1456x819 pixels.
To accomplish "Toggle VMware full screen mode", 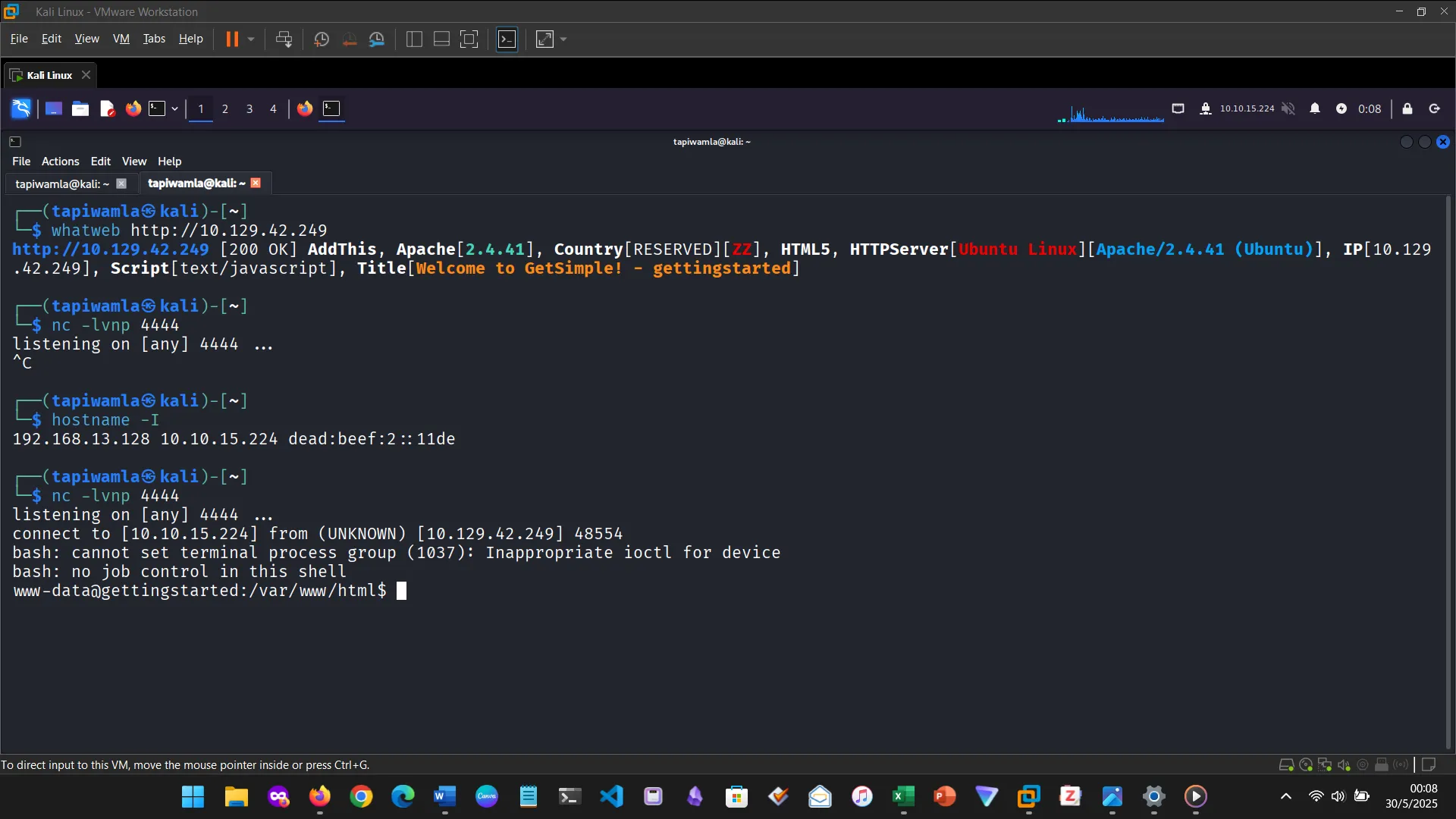I will pyautogui.click(x=469, y=39).
